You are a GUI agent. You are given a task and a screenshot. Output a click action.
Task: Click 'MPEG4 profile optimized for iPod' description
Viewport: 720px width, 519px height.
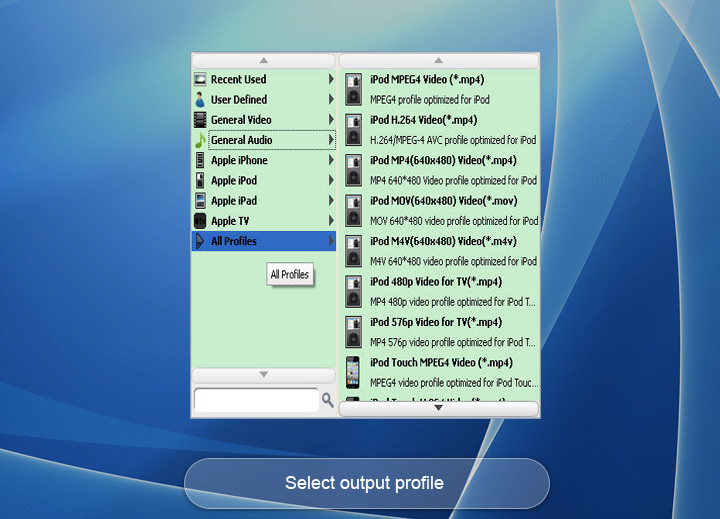pos(430,100)
